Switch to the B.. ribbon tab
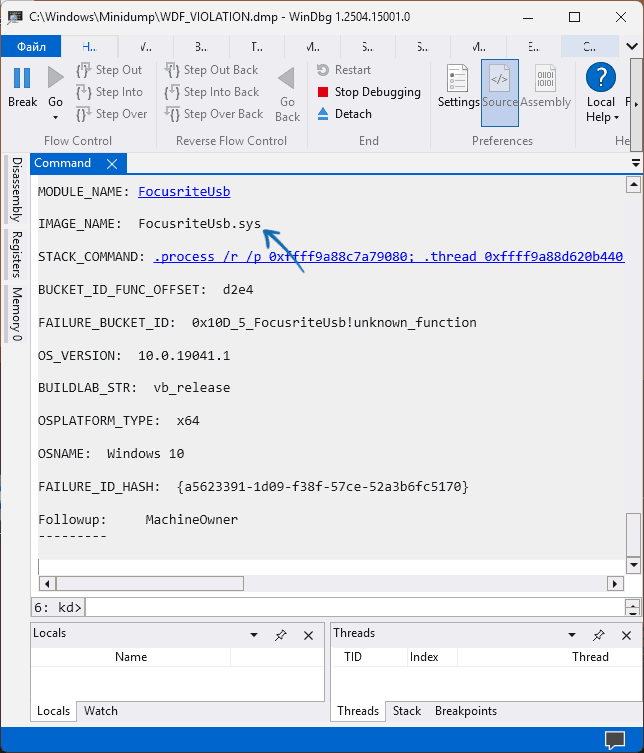This screenshot has width=644, height=753. [x=201, y=47]
